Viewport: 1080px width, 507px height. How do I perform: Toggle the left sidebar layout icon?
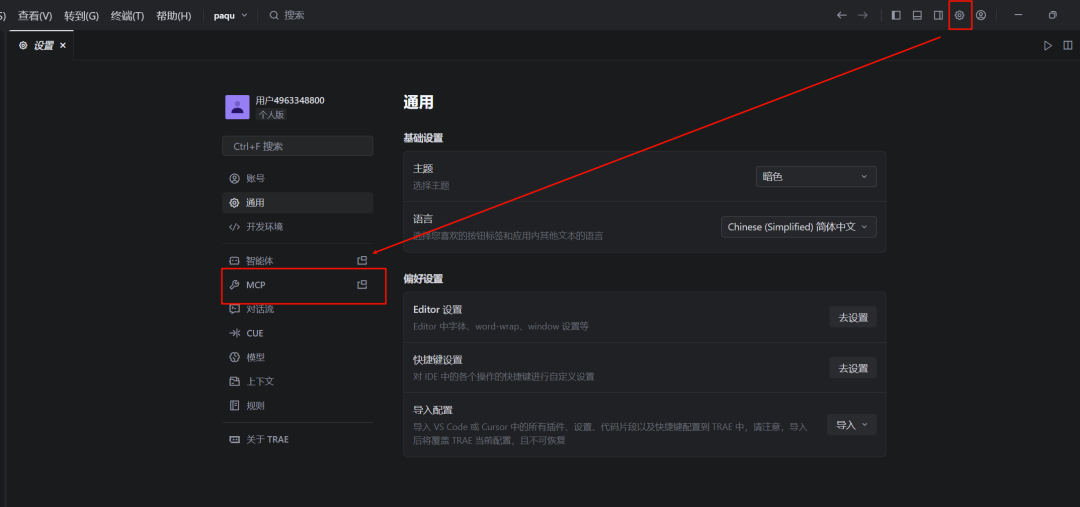[x=896, y=15]
